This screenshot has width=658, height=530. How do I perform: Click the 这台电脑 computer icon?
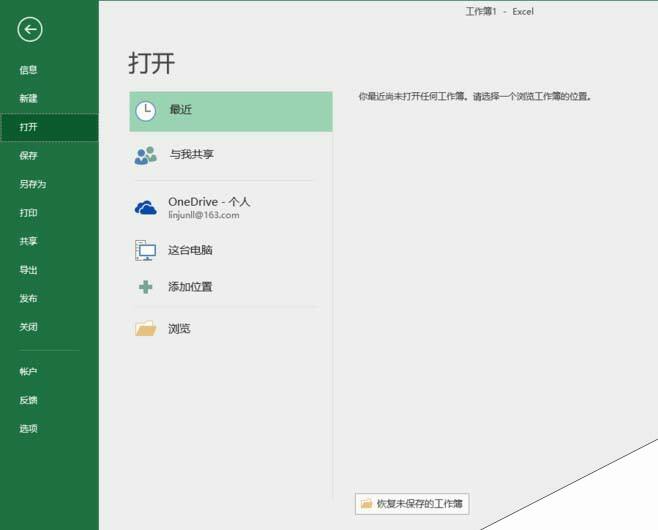click(x=146, y=251)
